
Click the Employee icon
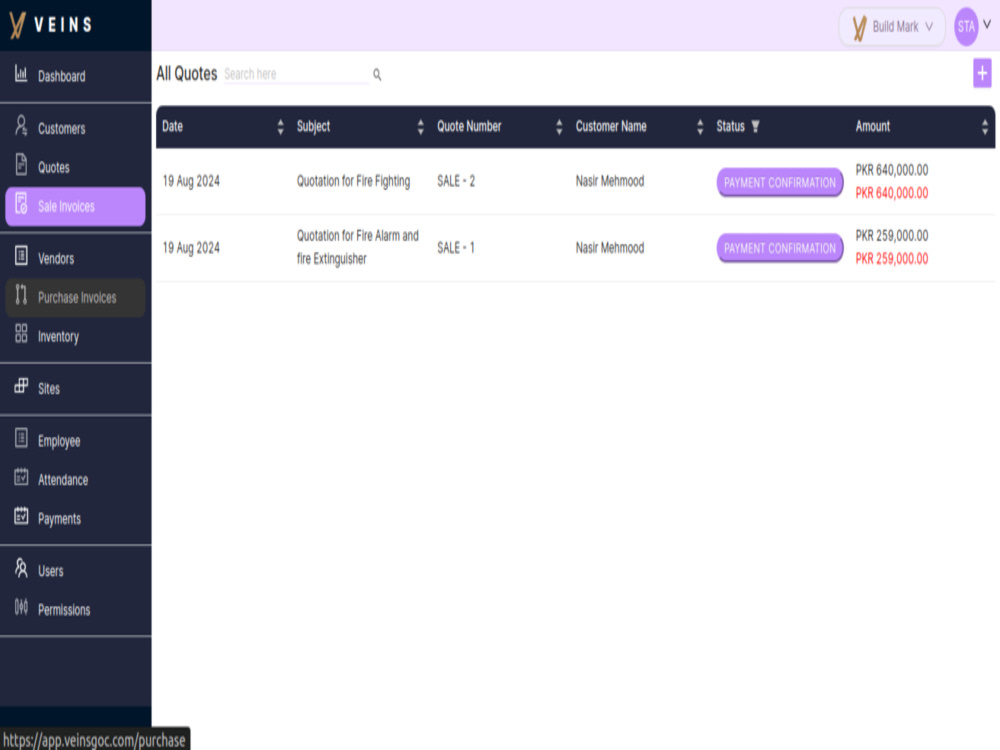click(x=21, y=438)
